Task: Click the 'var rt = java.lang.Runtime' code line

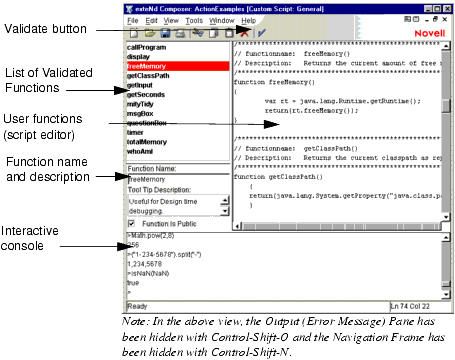Action: pyautogui.click(x=343, y=101)
